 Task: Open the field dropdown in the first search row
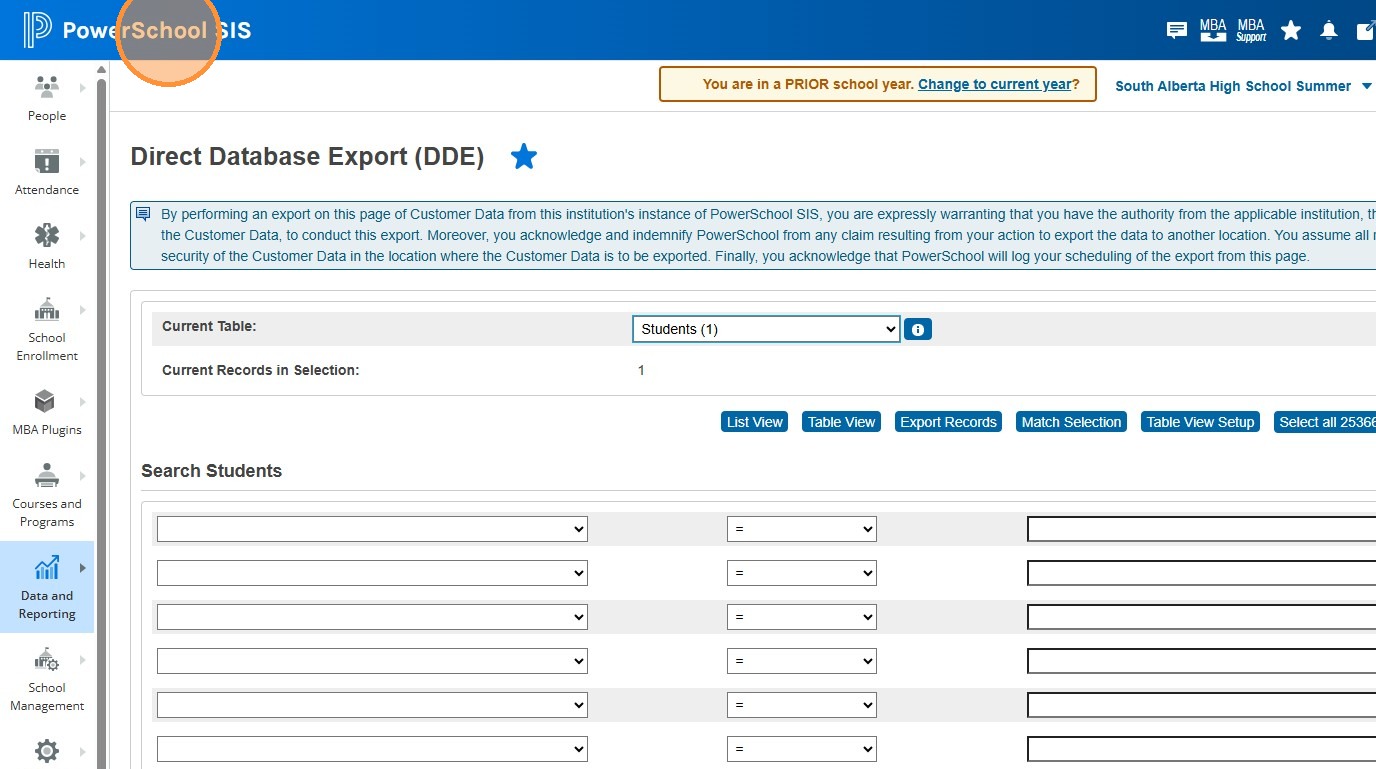coord(372,529)
